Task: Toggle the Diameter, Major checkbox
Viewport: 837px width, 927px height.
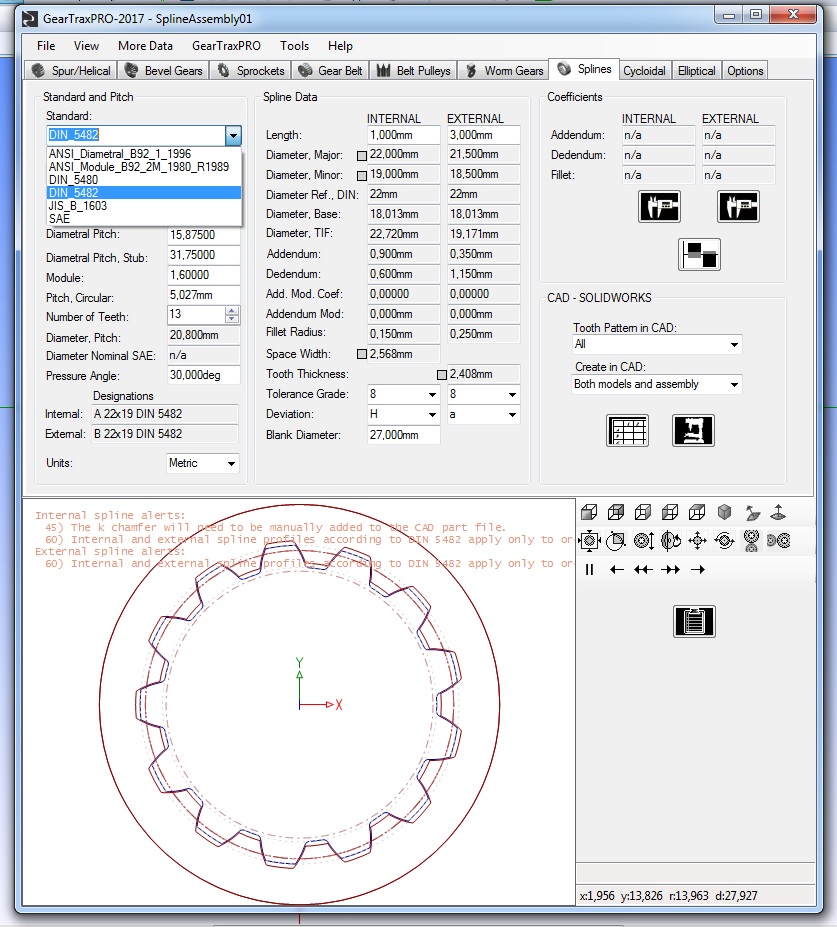Action: coord(362,156)
